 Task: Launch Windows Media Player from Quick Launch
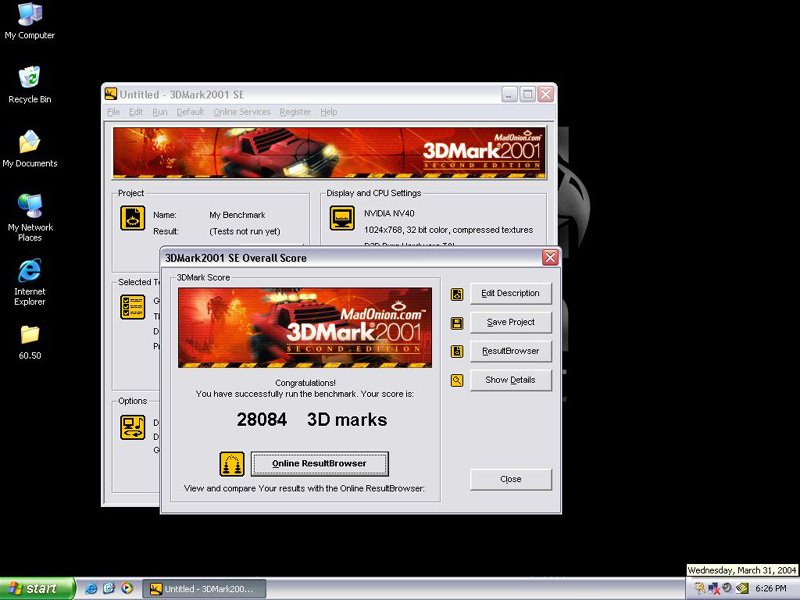127,588
